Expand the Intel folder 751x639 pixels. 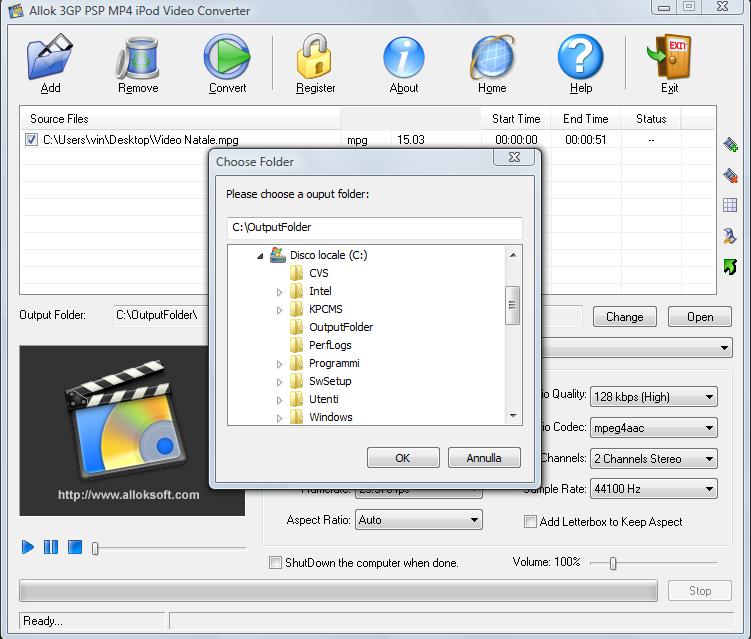279,292
